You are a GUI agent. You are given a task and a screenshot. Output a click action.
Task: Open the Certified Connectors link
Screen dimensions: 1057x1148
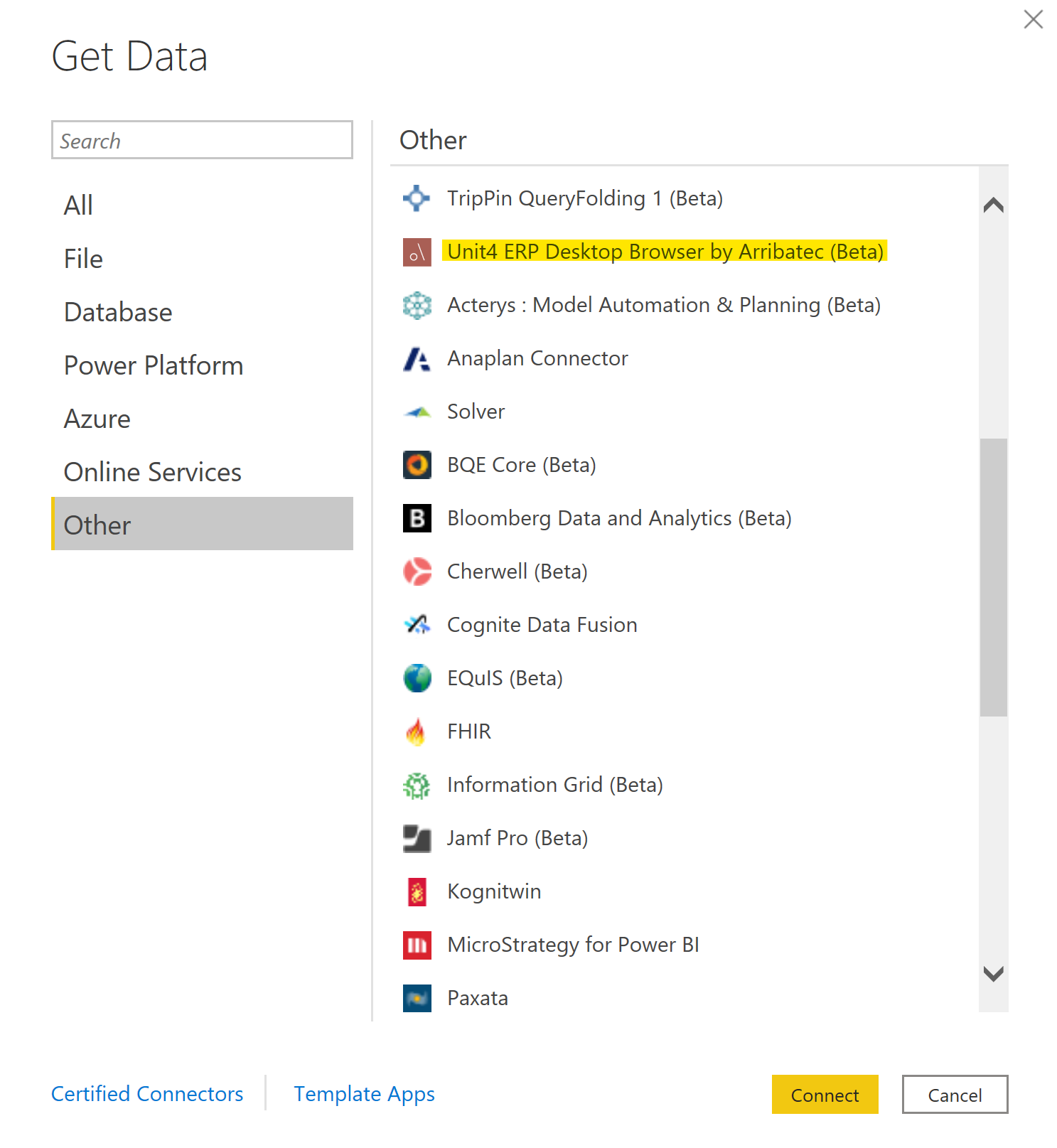147,1094
